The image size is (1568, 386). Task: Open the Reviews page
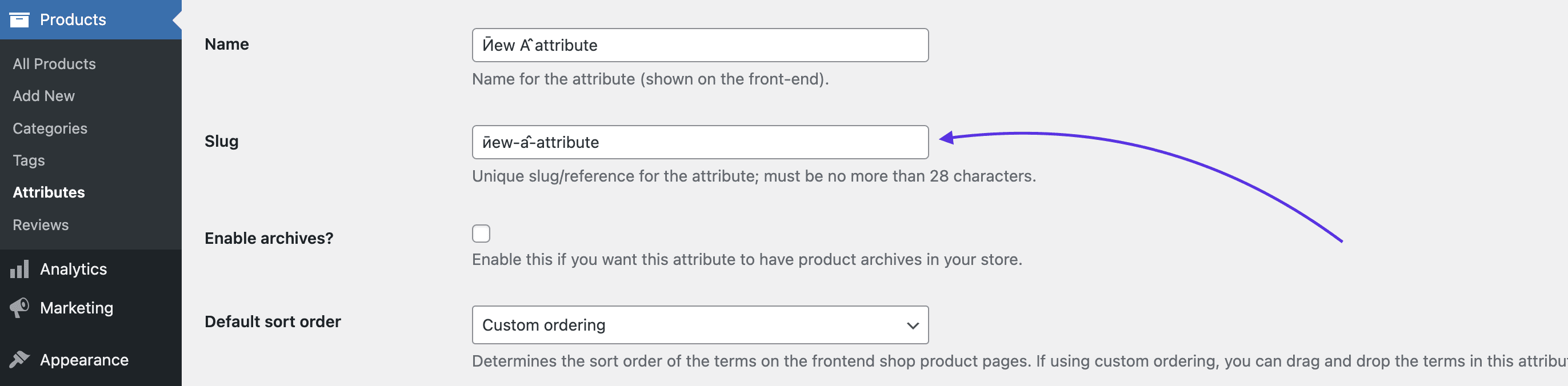40,224
